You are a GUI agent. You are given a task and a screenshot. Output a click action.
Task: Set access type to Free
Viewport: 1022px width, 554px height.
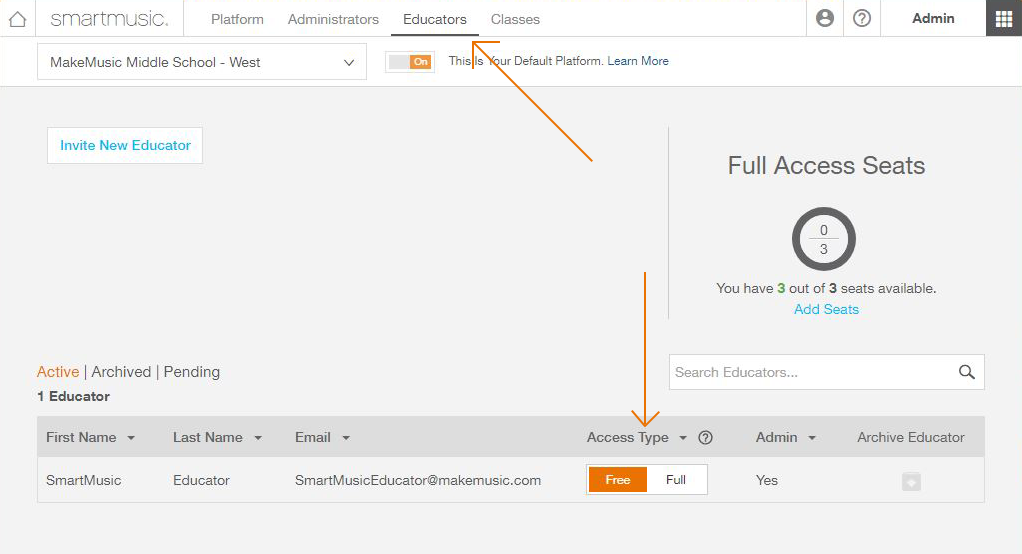617,480
